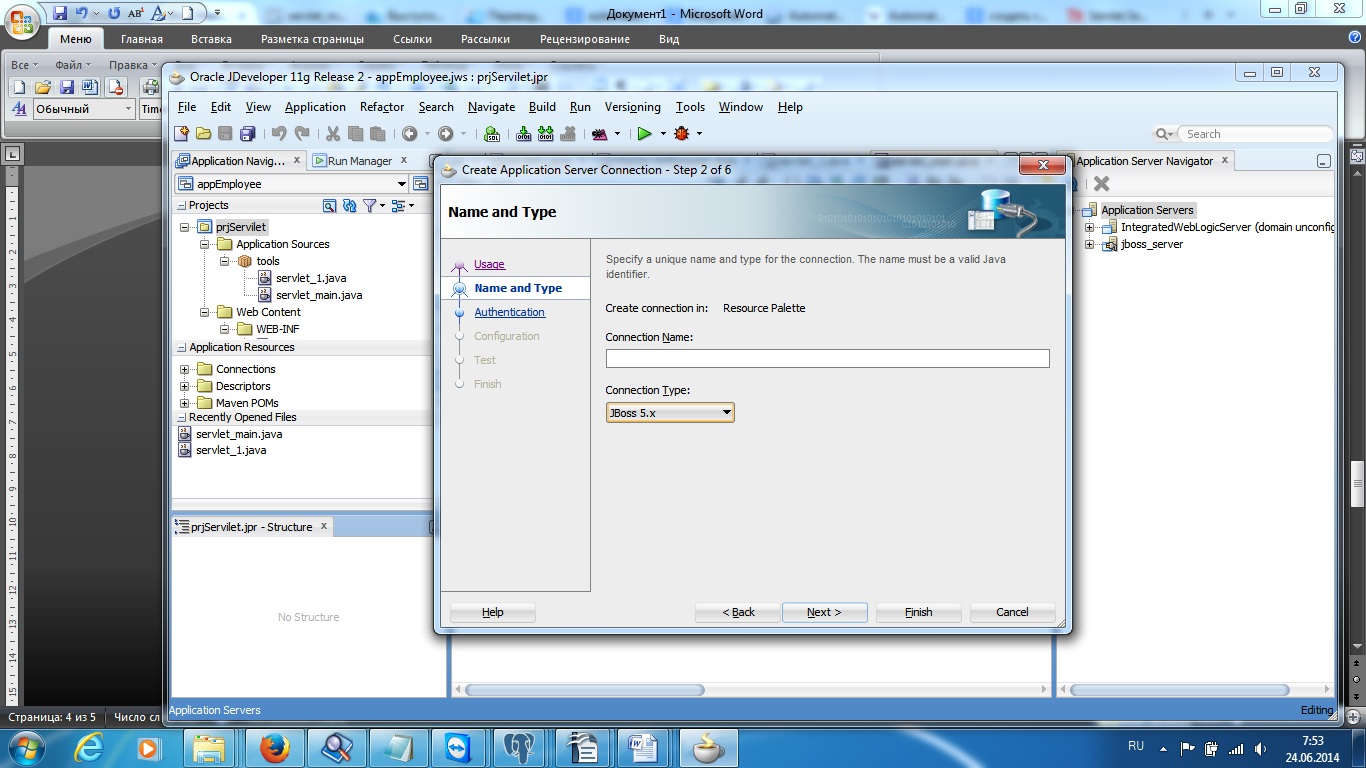Open the Вставка ribbon tab in Word
1366x768 pixels.
click(x=211, y=39)
